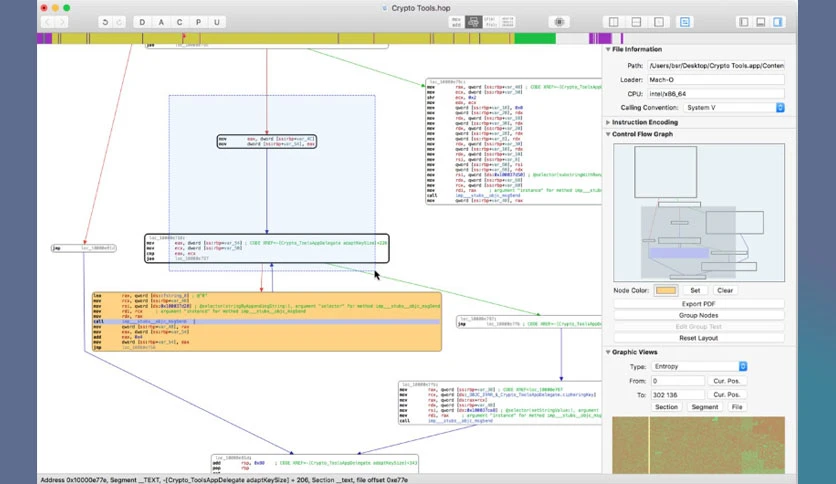Select the setStringValue node lower right
The image size is (836, 484).
(500, 403)
